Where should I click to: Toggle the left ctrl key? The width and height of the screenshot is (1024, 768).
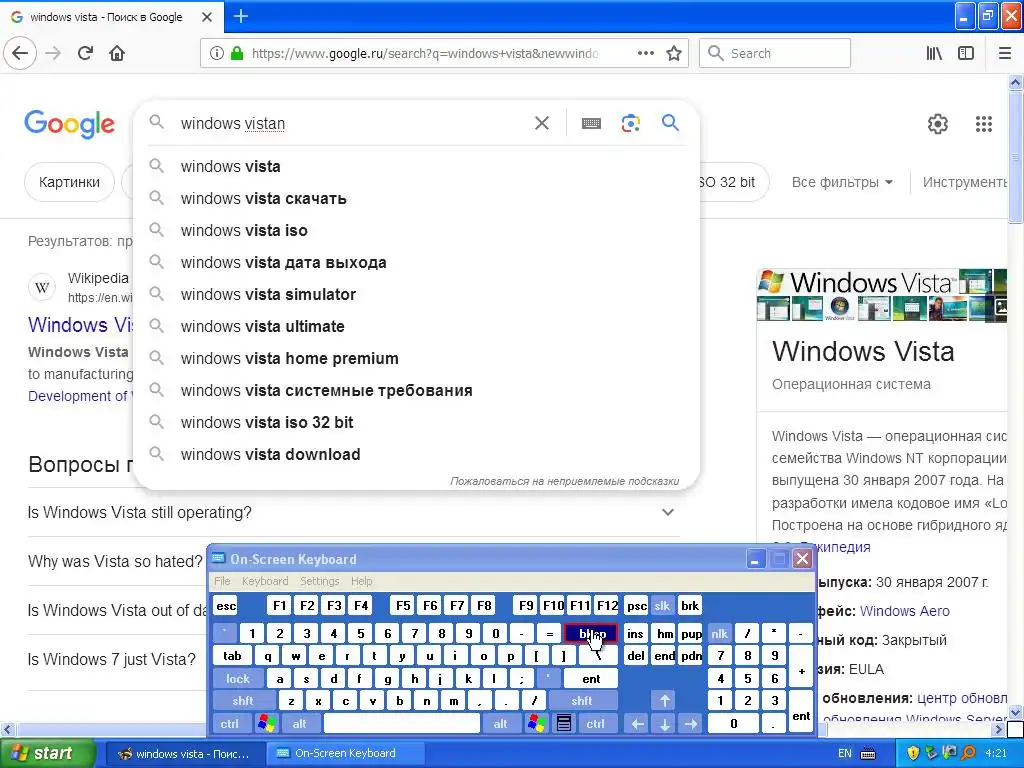coord(230,724)
